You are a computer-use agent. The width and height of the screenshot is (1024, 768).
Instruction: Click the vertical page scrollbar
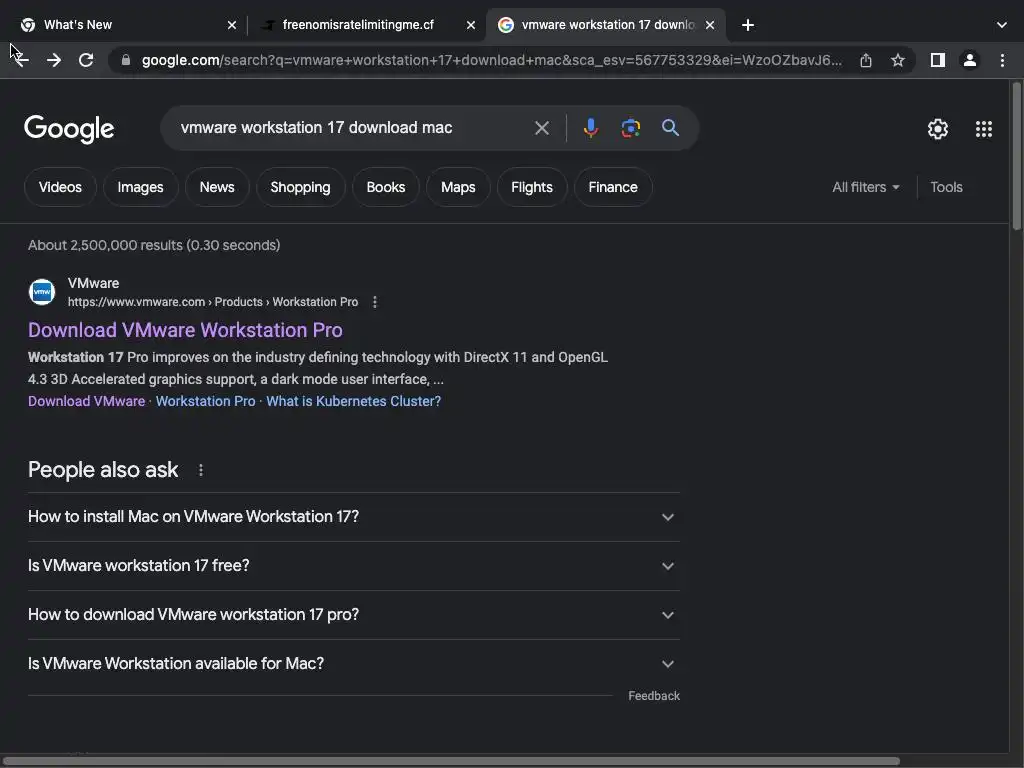(1017, 155)
